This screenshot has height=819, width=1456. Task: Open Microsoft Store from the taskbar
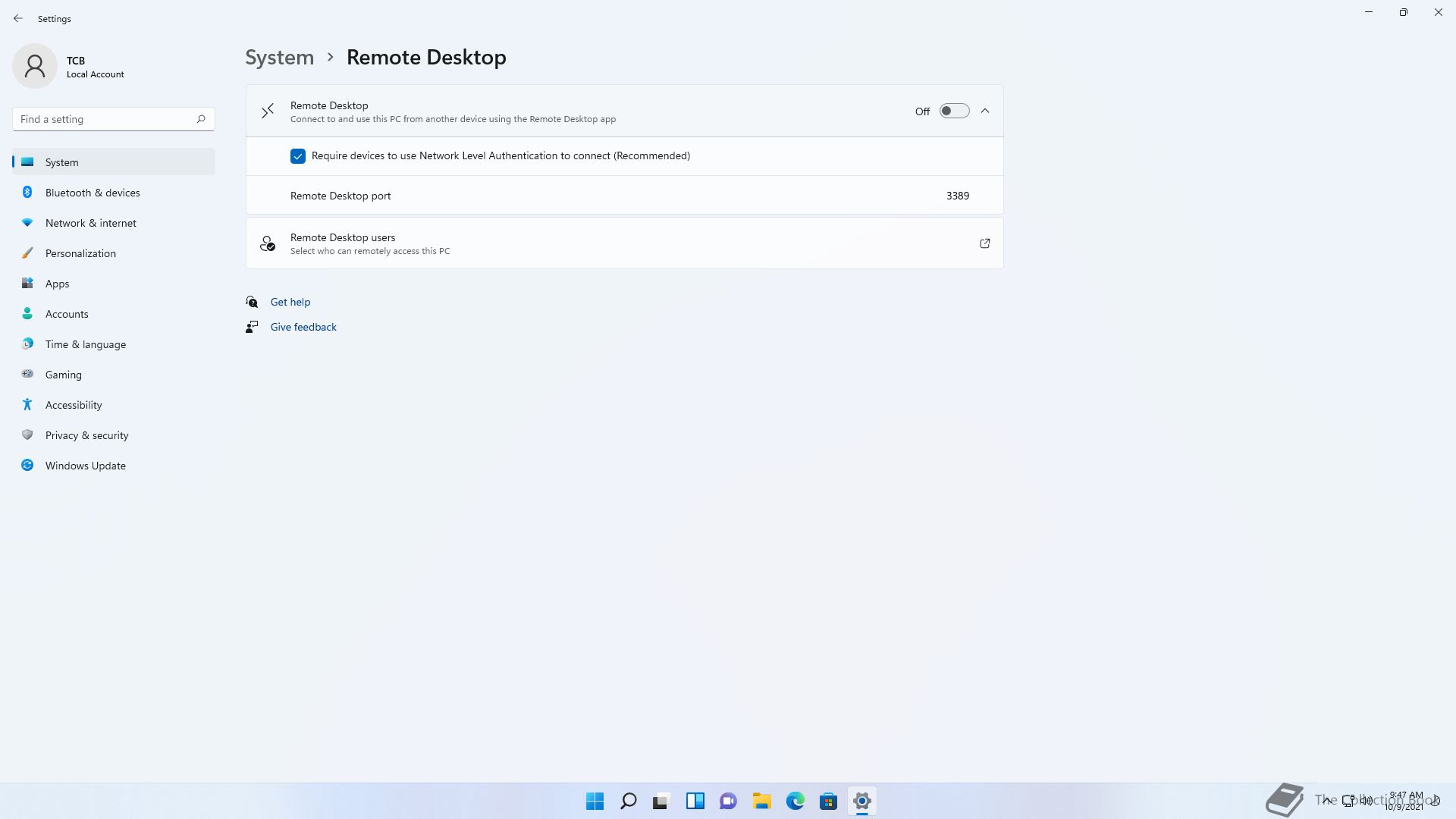829,801
